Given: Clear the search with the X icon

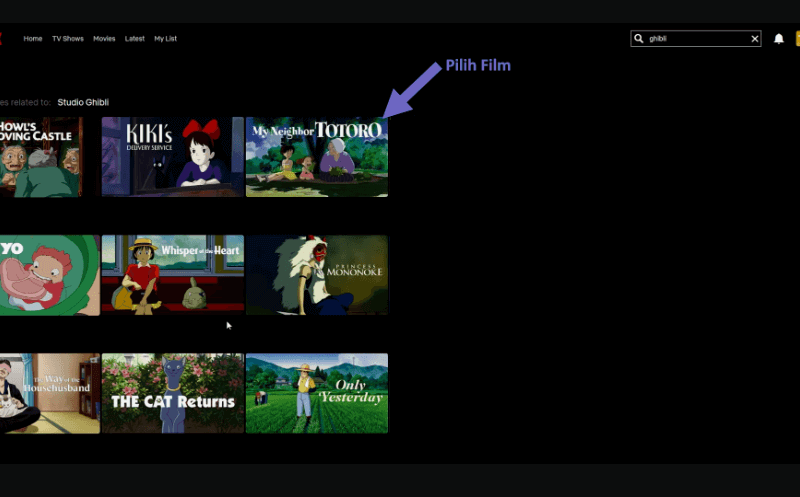Looking at the screenshot, I should point(755,39).
